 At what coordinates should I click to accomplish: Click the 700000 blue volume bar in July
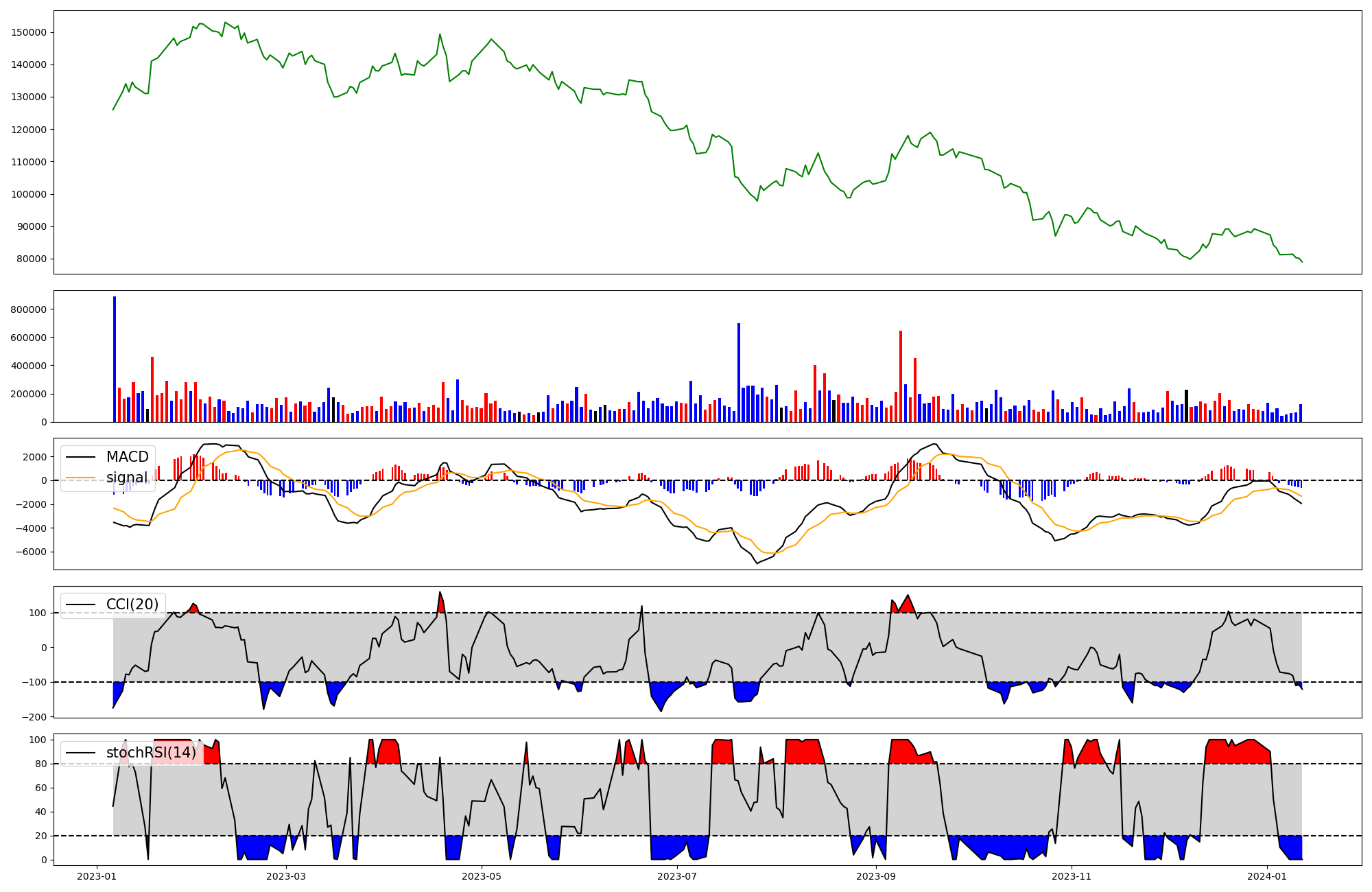coord(739,373)
